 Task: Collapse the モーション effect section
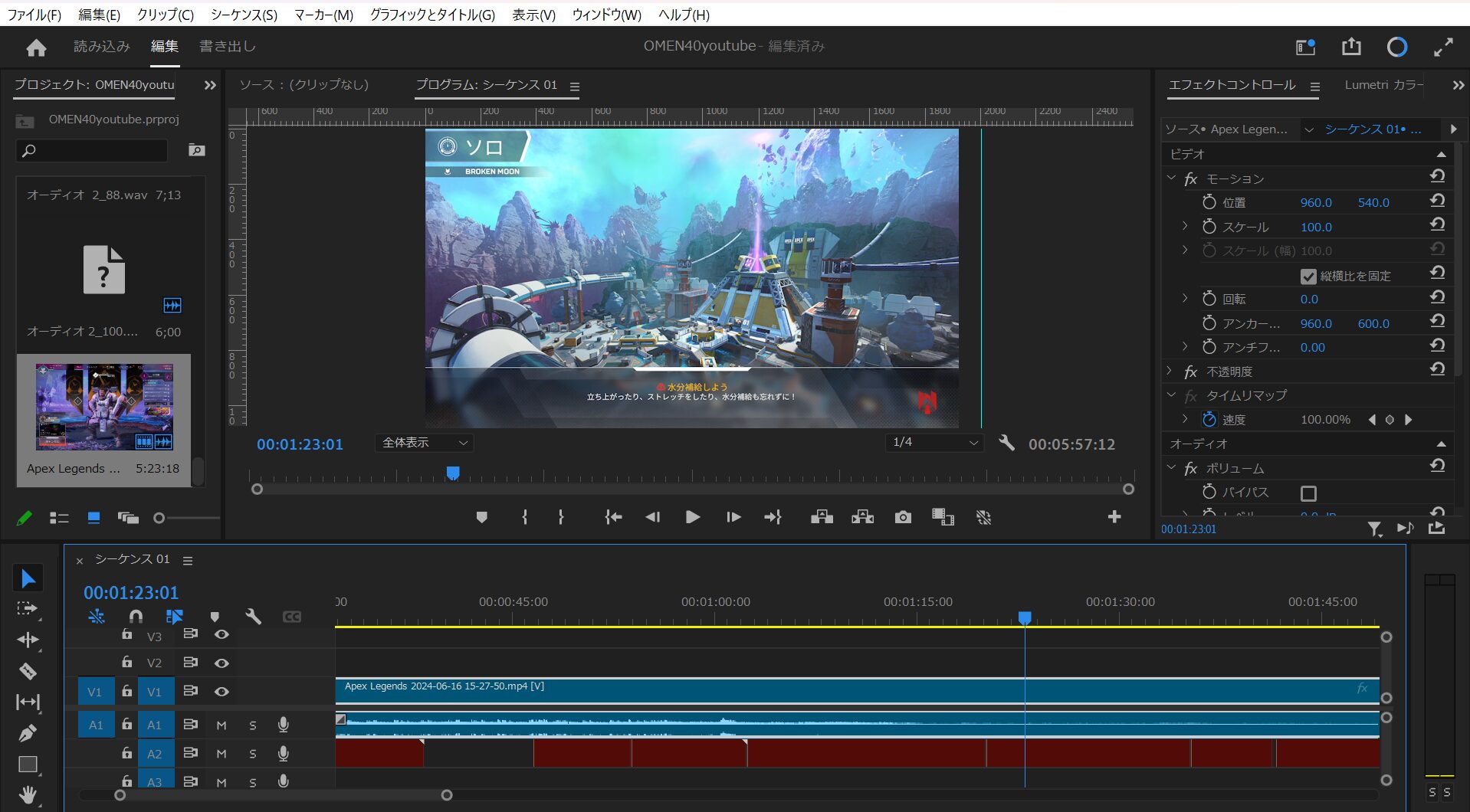tap(1170, 178)
